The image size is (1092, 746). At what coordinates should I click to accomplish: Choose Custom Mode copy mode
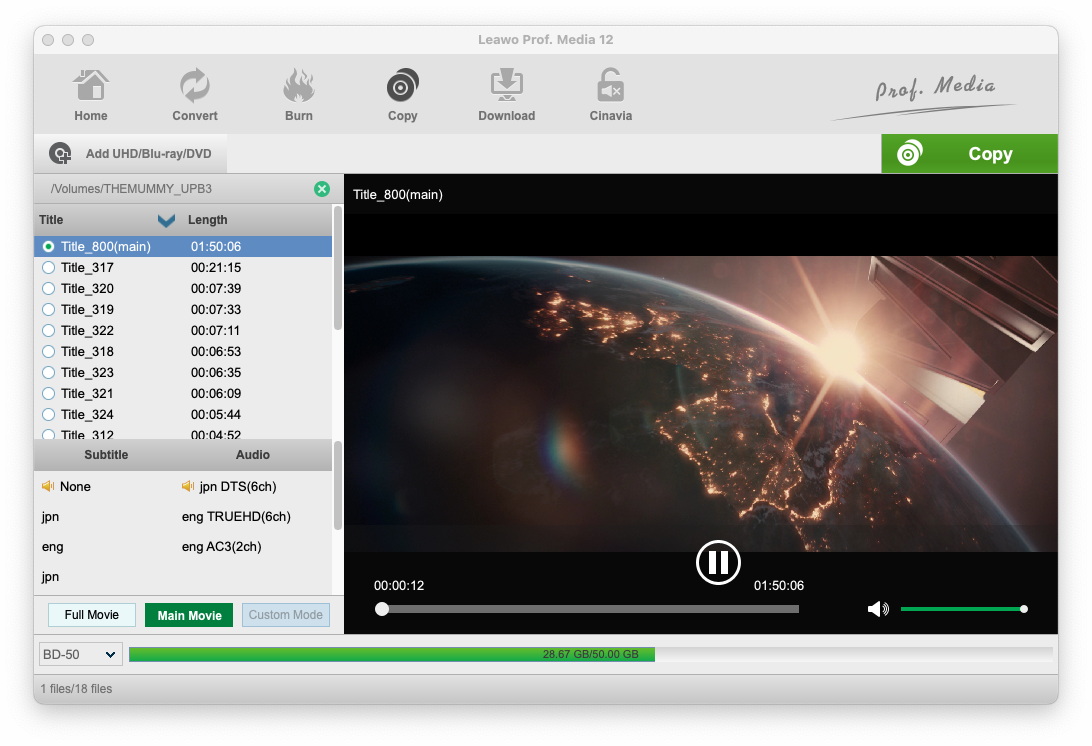286,615
